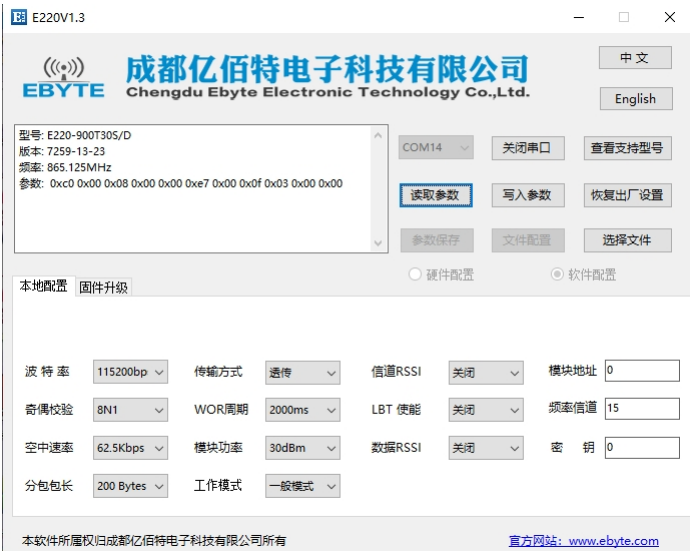Image resolution: width=695 pixels, height=551 pixels.
Task: Expand the 工作模式 dropdown
Action: [302, 486]
